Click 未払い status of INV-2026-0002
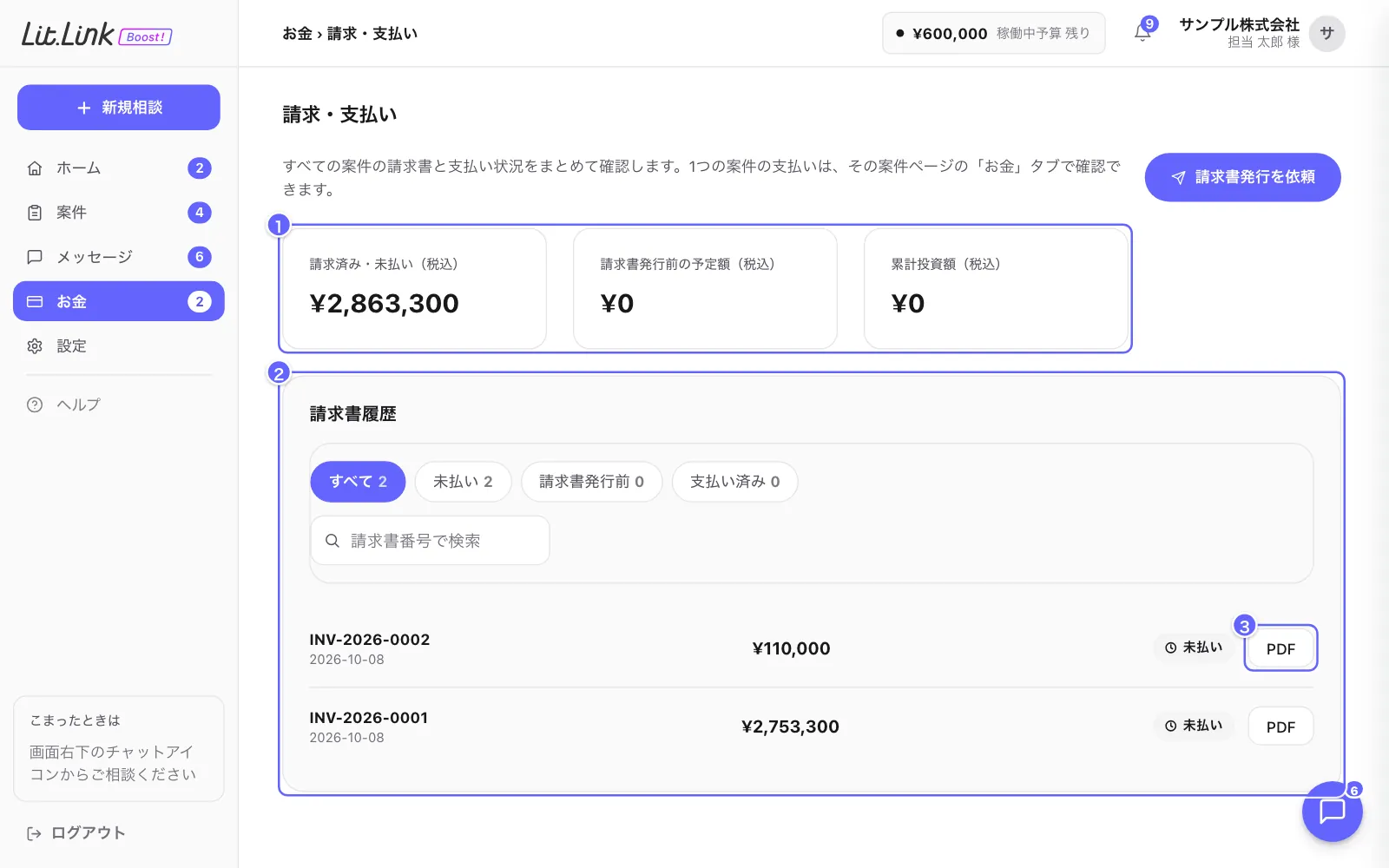Image resolution: width=1389 pixels, height=868 pixels. [x=1194, y=648]
